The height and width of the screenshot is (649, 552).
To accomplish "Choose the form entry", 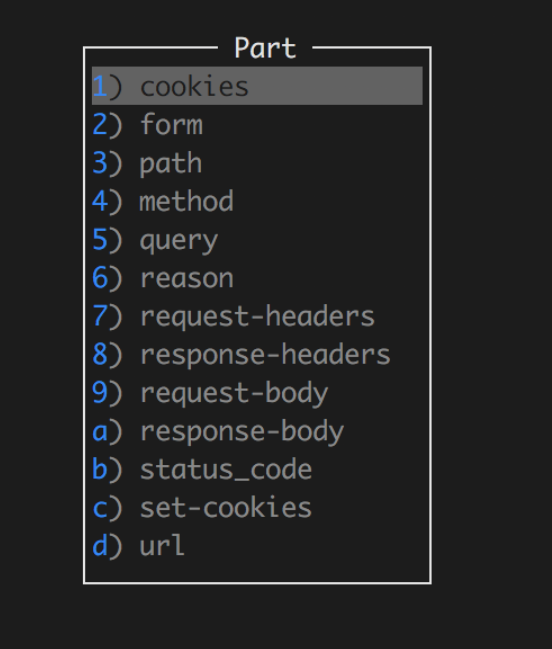I will click(x=257, y=124).
